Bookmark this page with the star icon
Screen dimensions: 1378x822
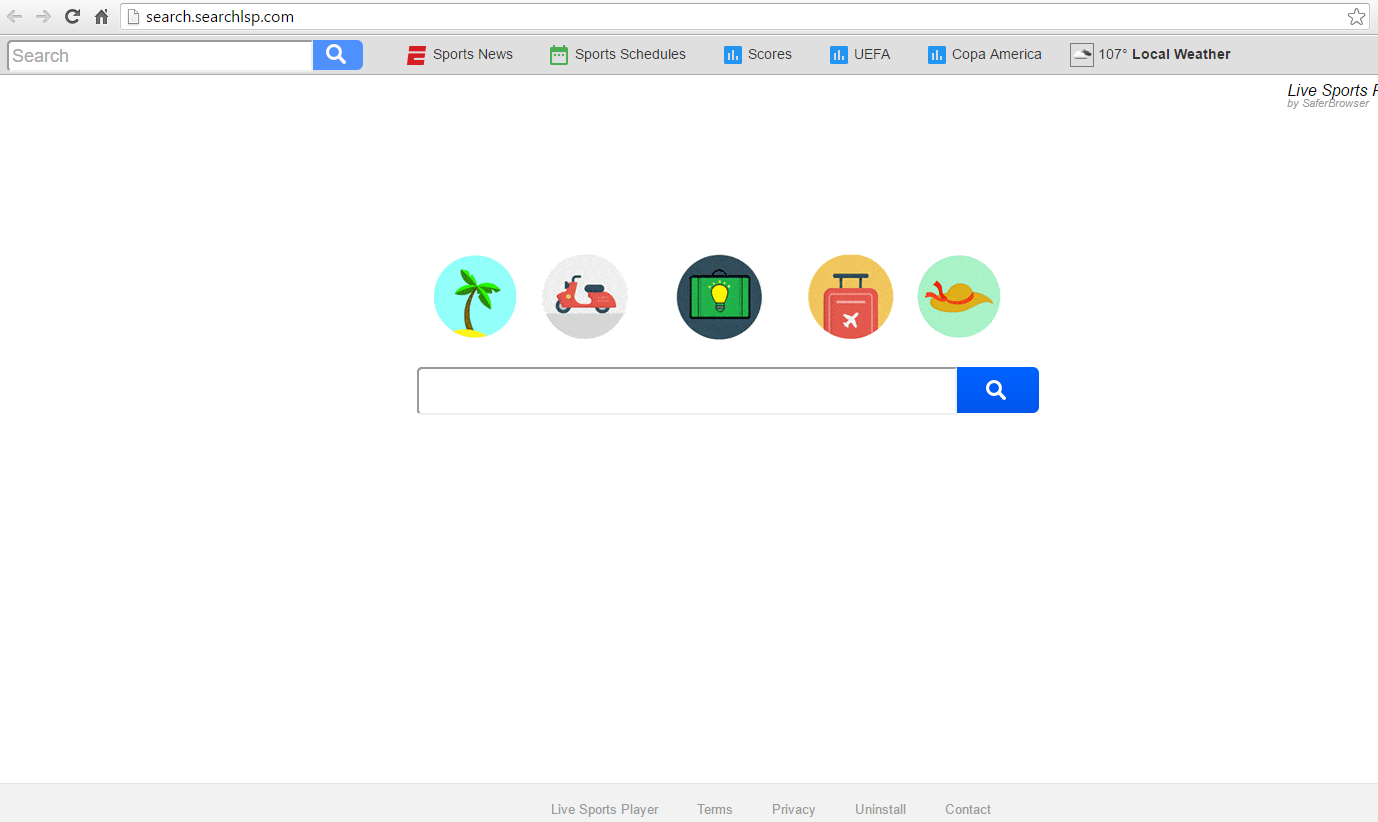click(x=1356, y=16)
